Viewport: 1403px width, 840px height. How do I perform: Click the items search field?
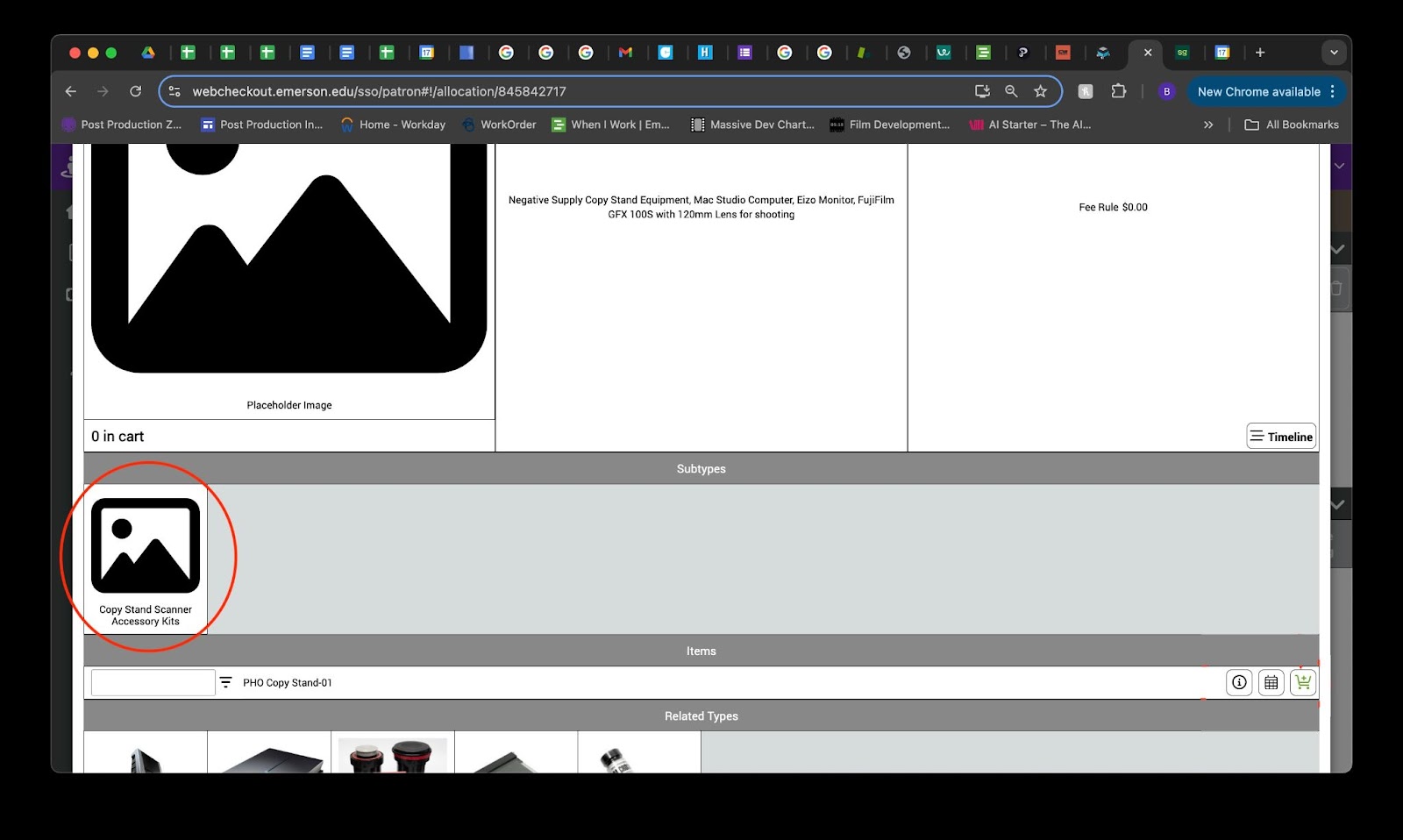153,682
